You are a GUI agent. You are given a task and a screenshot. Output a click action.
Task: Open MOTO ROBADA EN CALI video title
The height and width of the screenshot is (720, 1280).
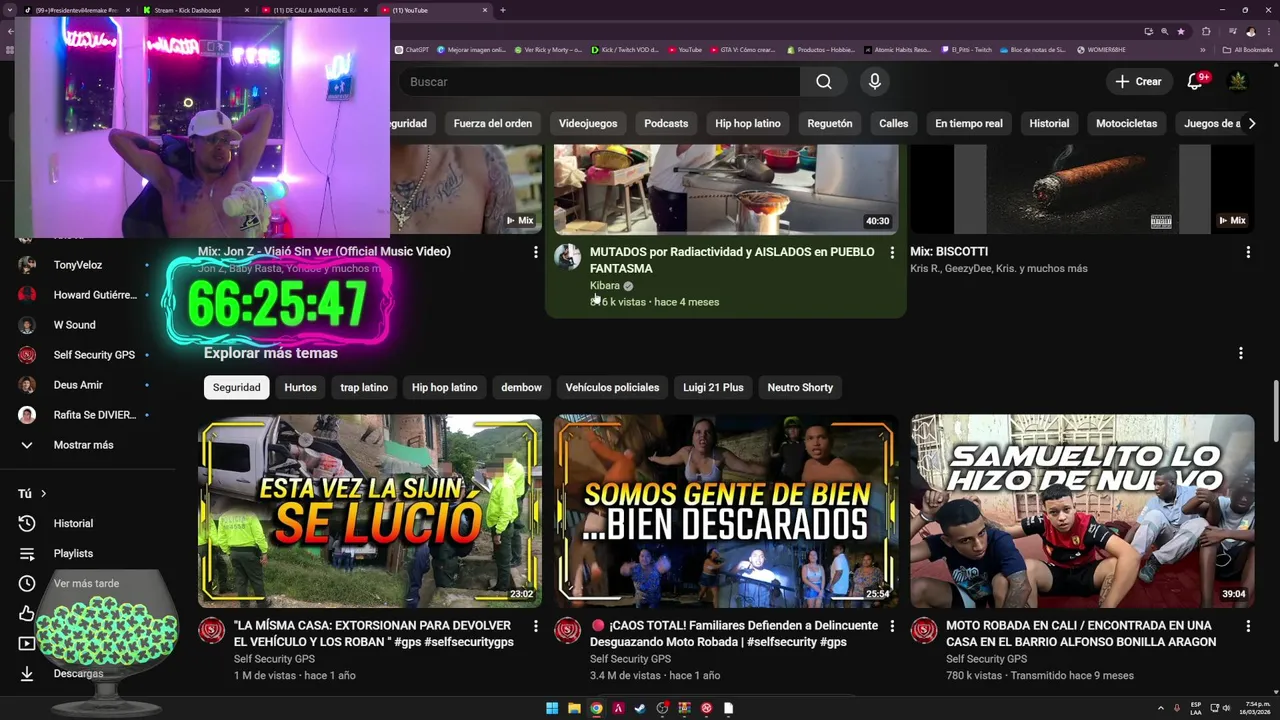(1081, 634)
